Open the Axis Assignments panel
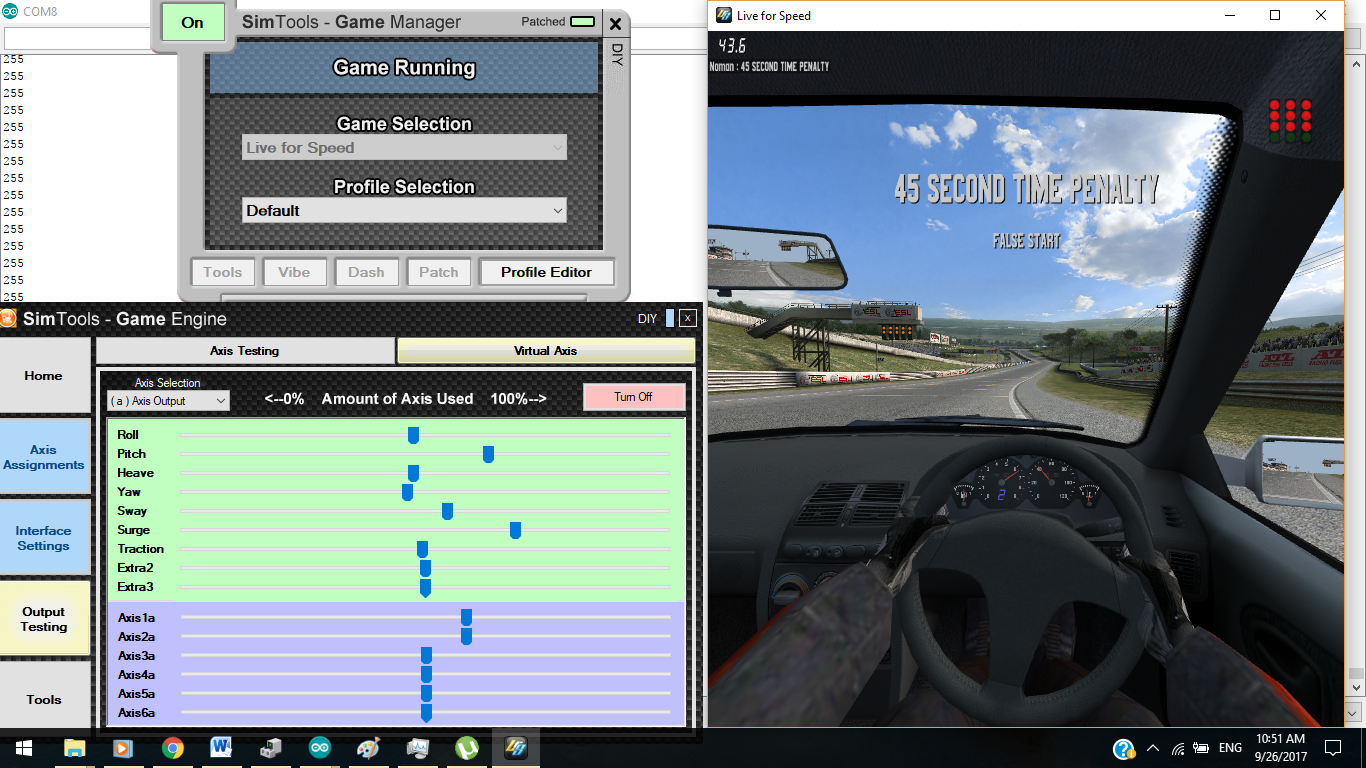Image resolution: width=1366 pixels, height=768 pixels. click(x=45, y=456)
